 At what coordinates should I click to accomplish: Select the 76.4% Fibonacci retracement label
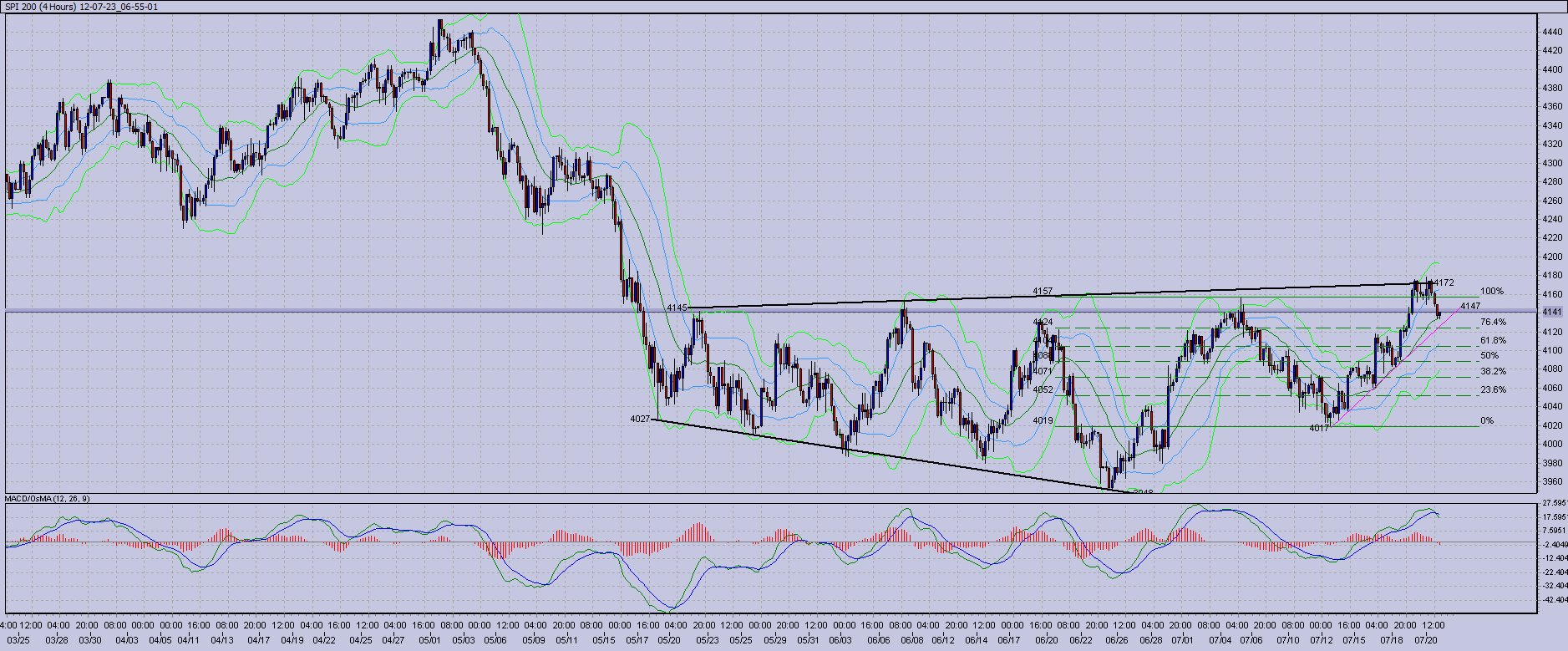coord(1493,323)
